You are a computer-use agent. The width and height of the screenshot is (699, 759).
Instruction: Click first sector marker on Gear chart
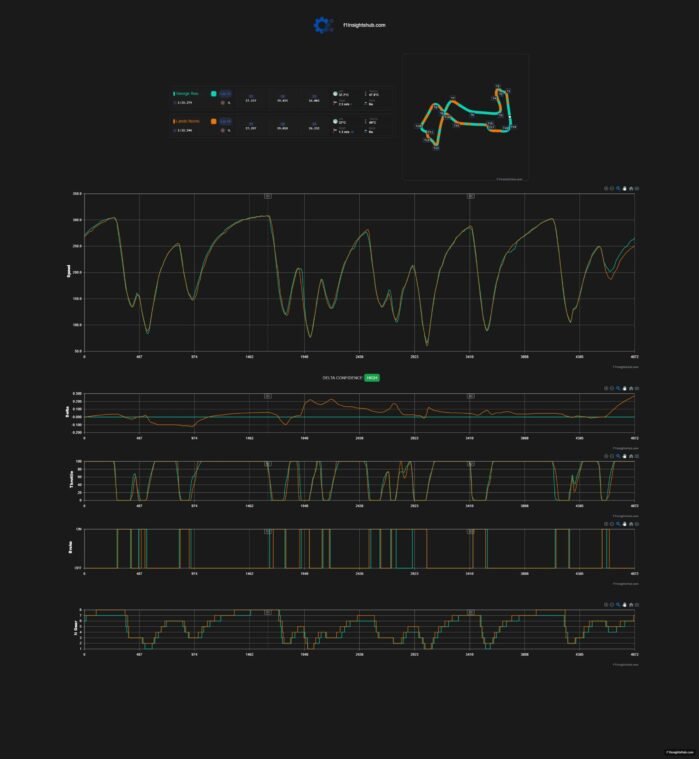point(267,612)
